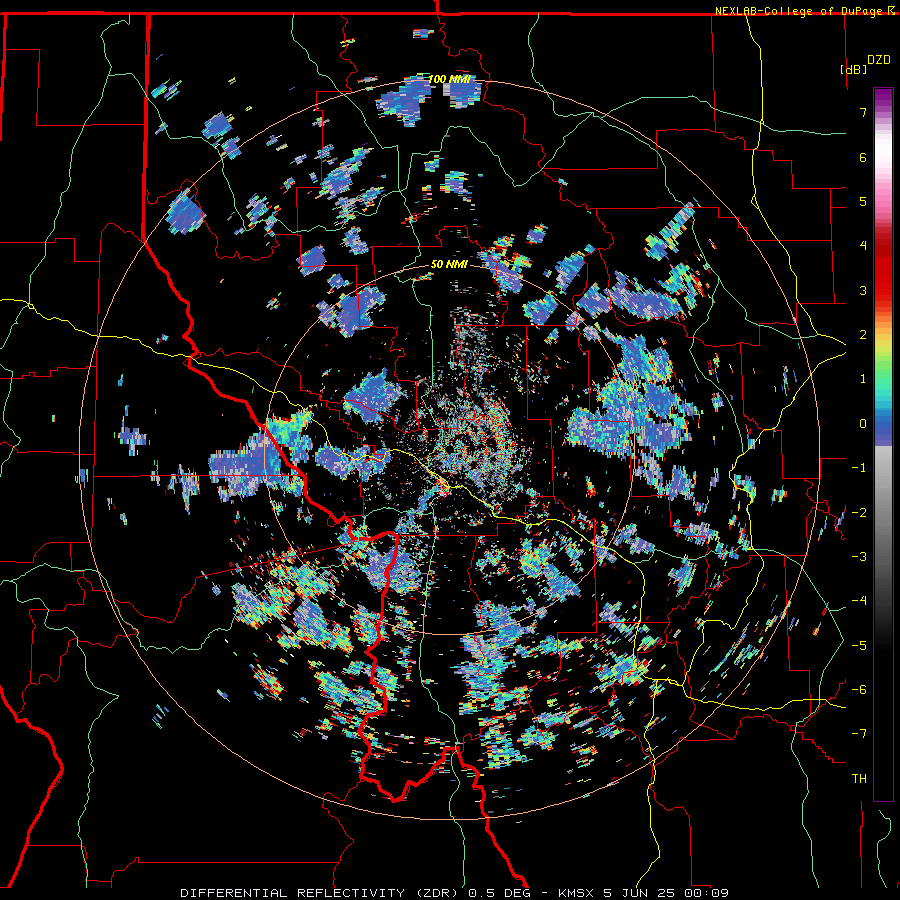Click the -6 value on the color scale
The width and height of the screenshot is (900, 900).
859,690
